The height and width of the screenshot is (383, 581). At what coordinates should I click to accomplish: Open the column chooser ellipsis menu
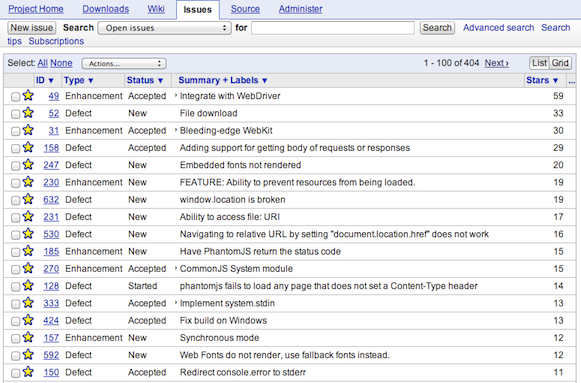571,80
